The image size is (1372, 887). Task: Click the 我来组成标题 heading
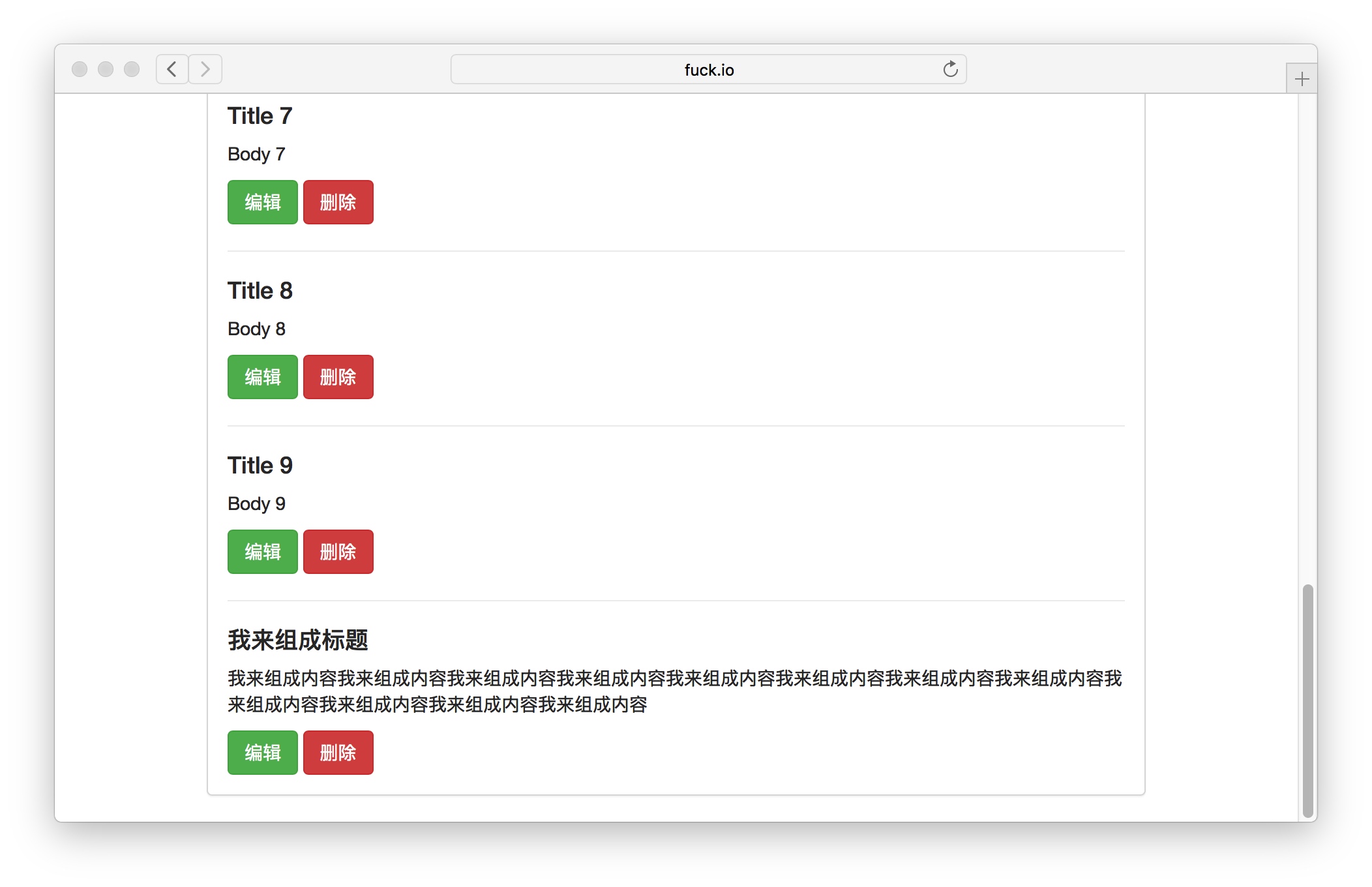297,640
